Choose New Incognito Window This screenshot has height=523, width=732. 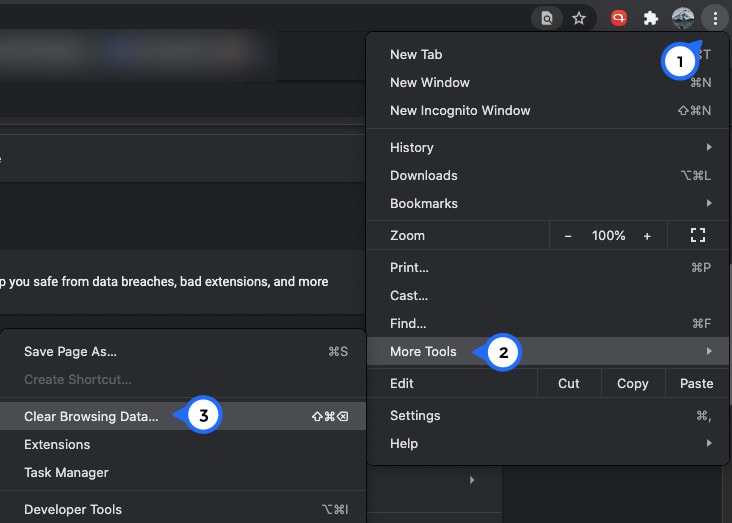click(460, 110)
